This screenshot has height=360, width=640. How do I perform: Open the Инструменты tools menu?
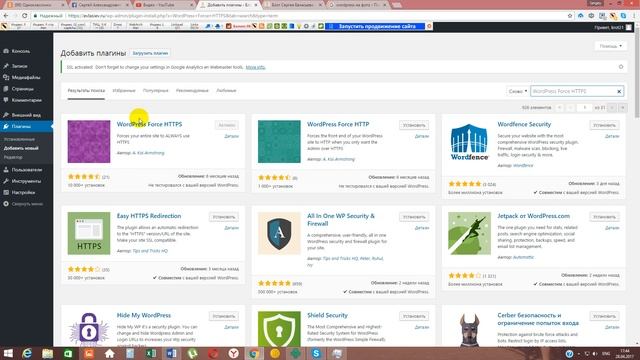tap(26, 181)
